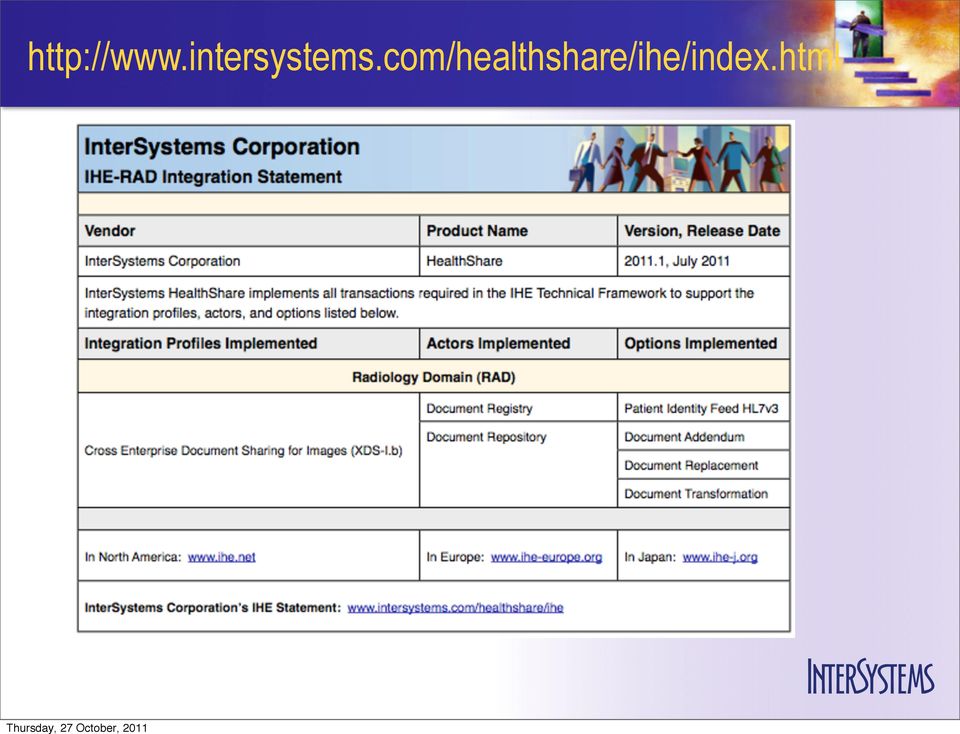Click the 'In Japan:' label

650,557
